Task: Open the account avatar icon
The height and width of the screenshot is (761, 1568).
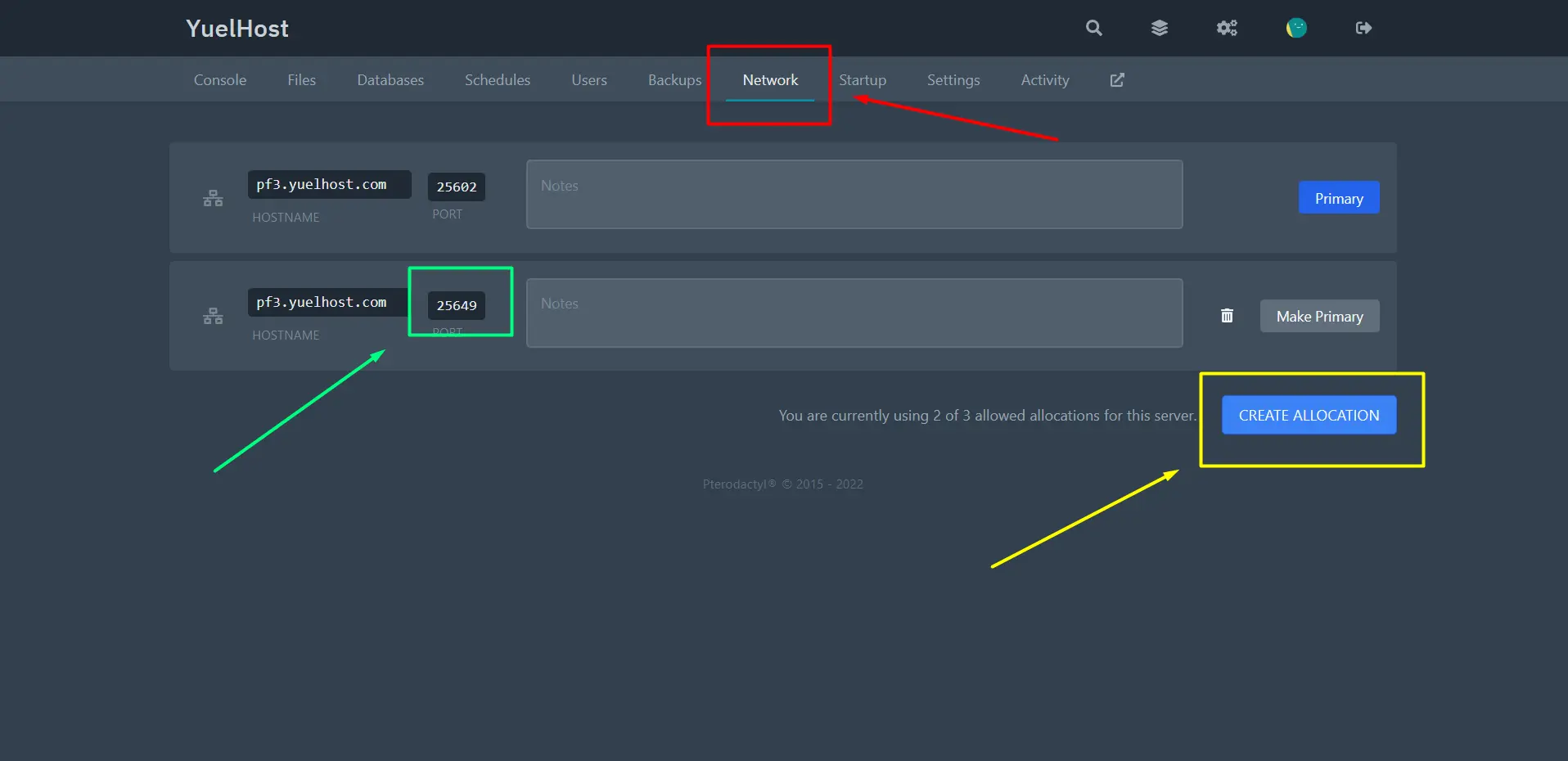Action: [1295, 29]
